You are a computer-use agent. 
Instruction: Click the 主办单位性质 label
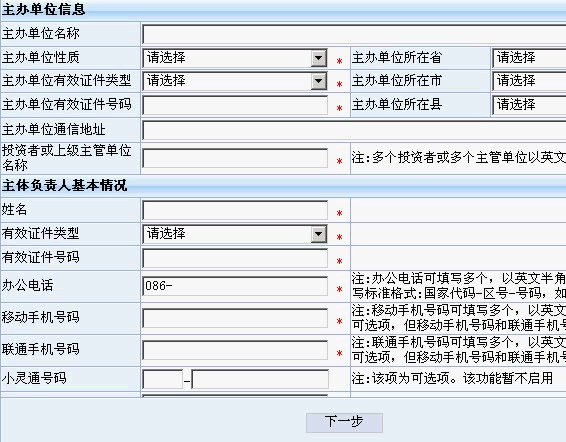[x=40, y=58]
